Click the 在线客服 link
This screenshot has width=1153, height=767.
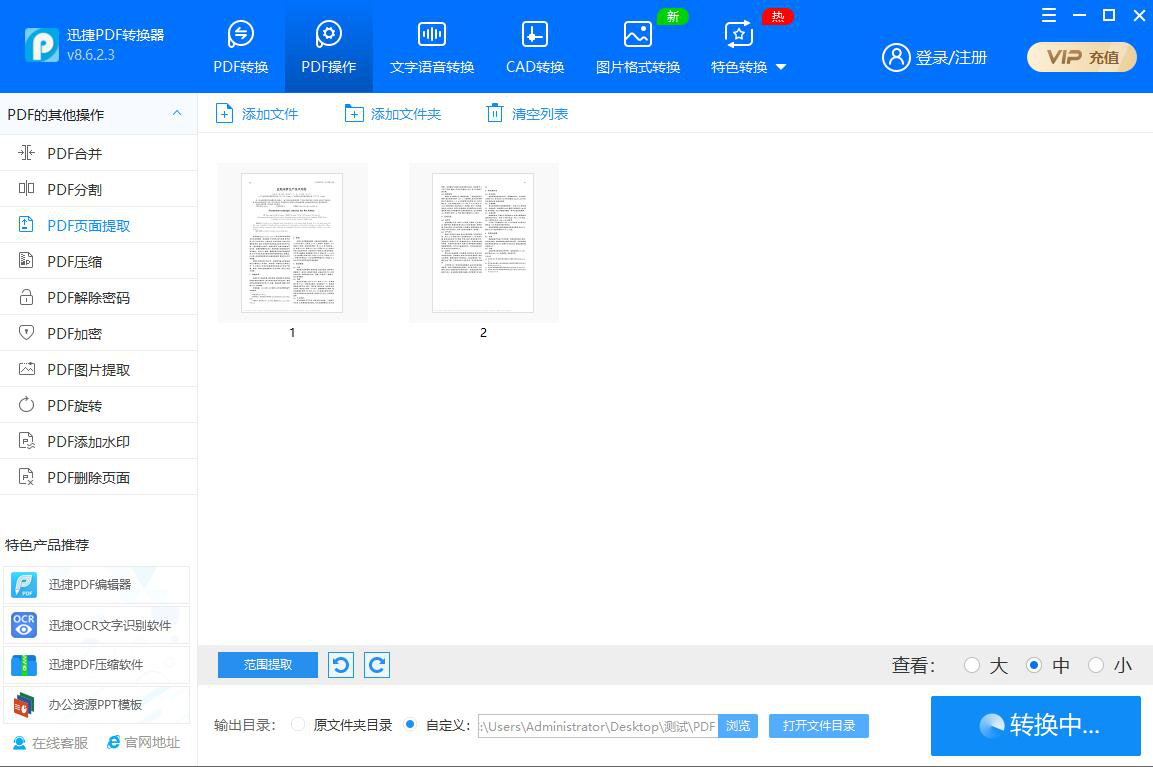50,743
